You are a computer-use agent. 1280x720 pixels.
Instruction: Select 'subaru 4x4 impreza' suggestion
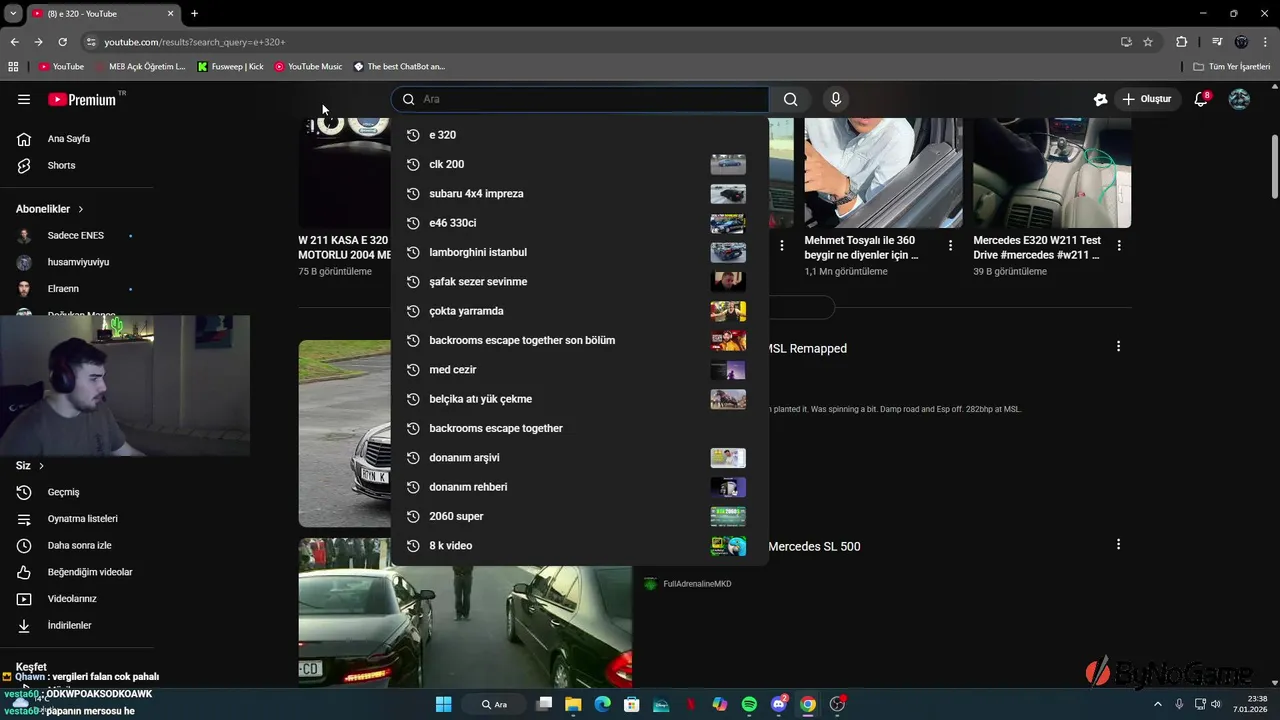[x=580, y=193]
